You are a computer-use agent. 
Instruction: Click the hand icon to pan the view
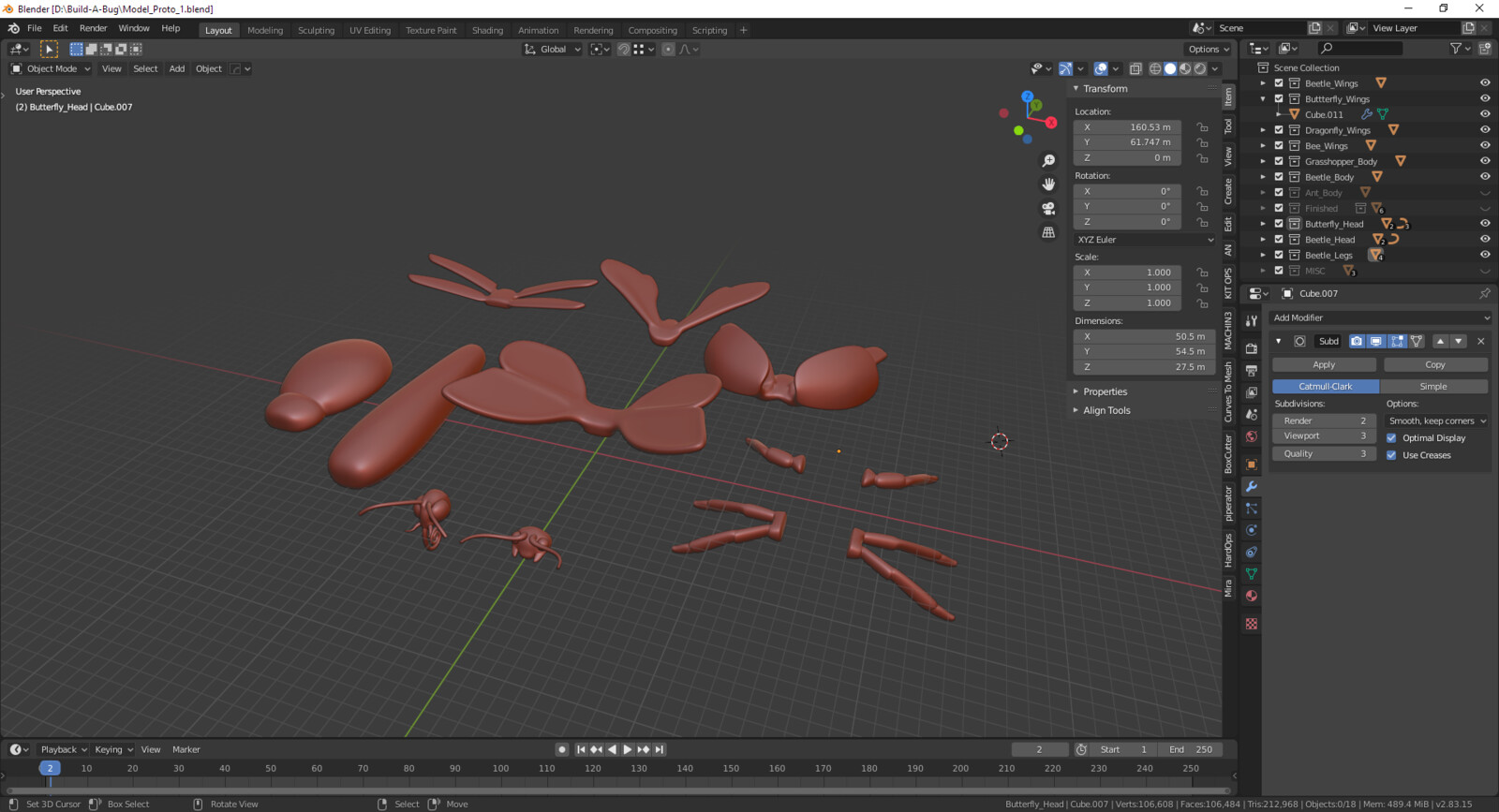(x=1048, y=185)
